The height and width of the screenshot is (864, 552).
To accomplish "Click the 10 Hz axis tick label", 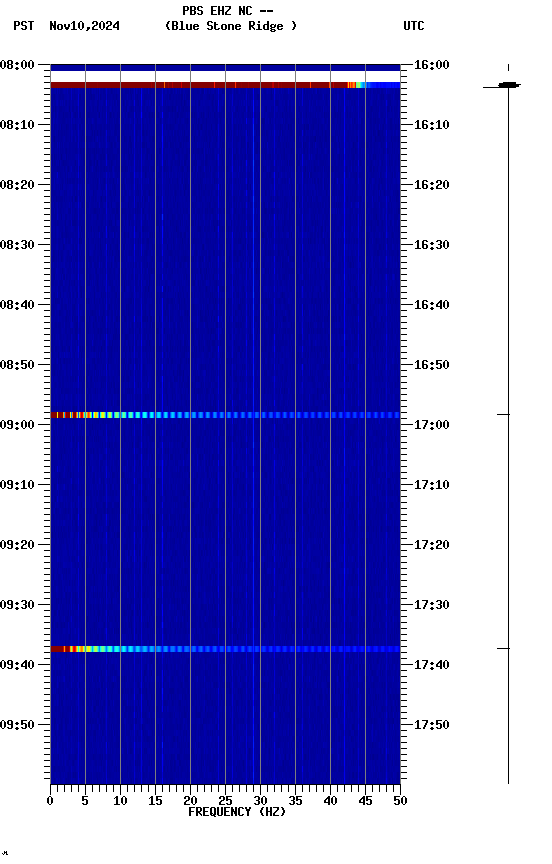I will (120, 801).
